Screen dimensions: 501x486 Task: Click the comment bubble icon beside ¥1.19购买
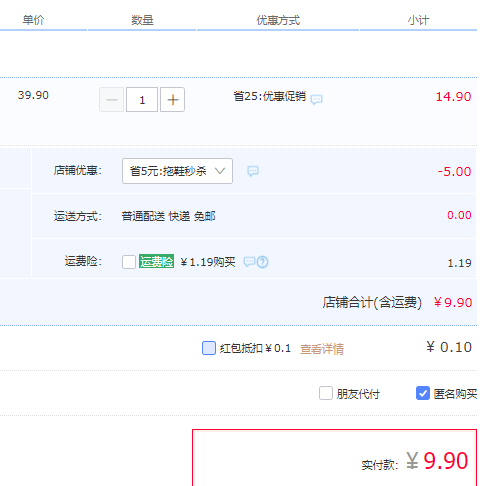click(249, 262)
